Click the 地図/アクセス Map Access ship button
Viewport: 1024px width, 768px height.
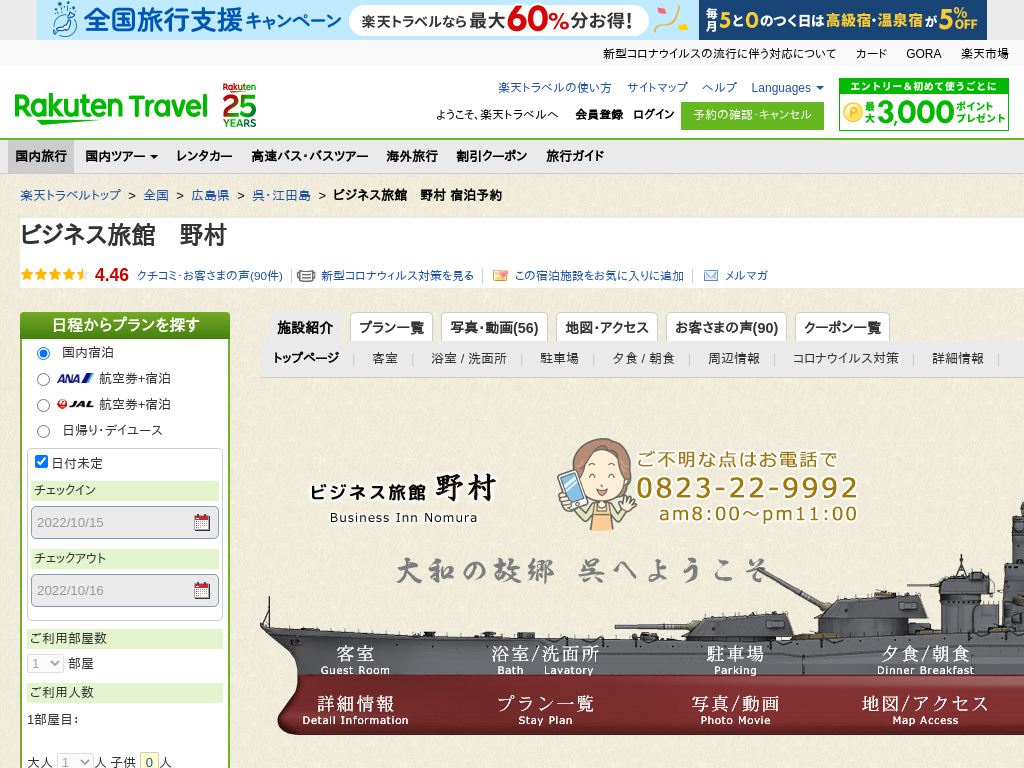pos(925,710)
